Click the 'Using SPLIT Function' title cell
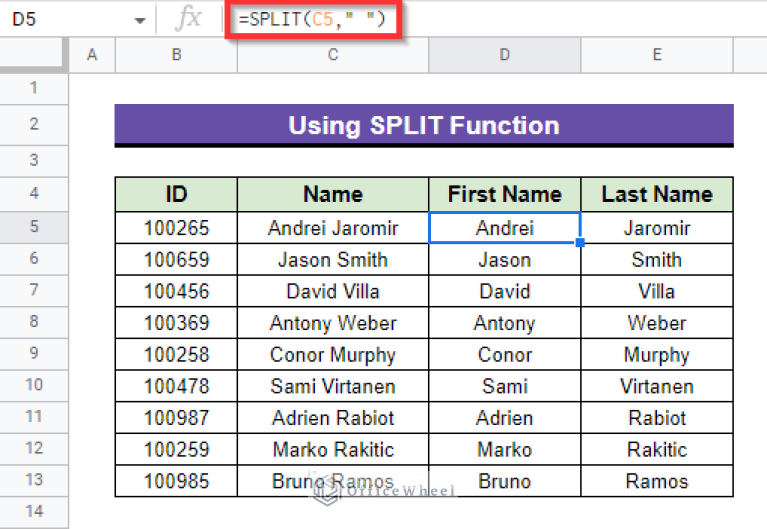The width and height of the screenshot is (767, 529). (x=423, y=125)
